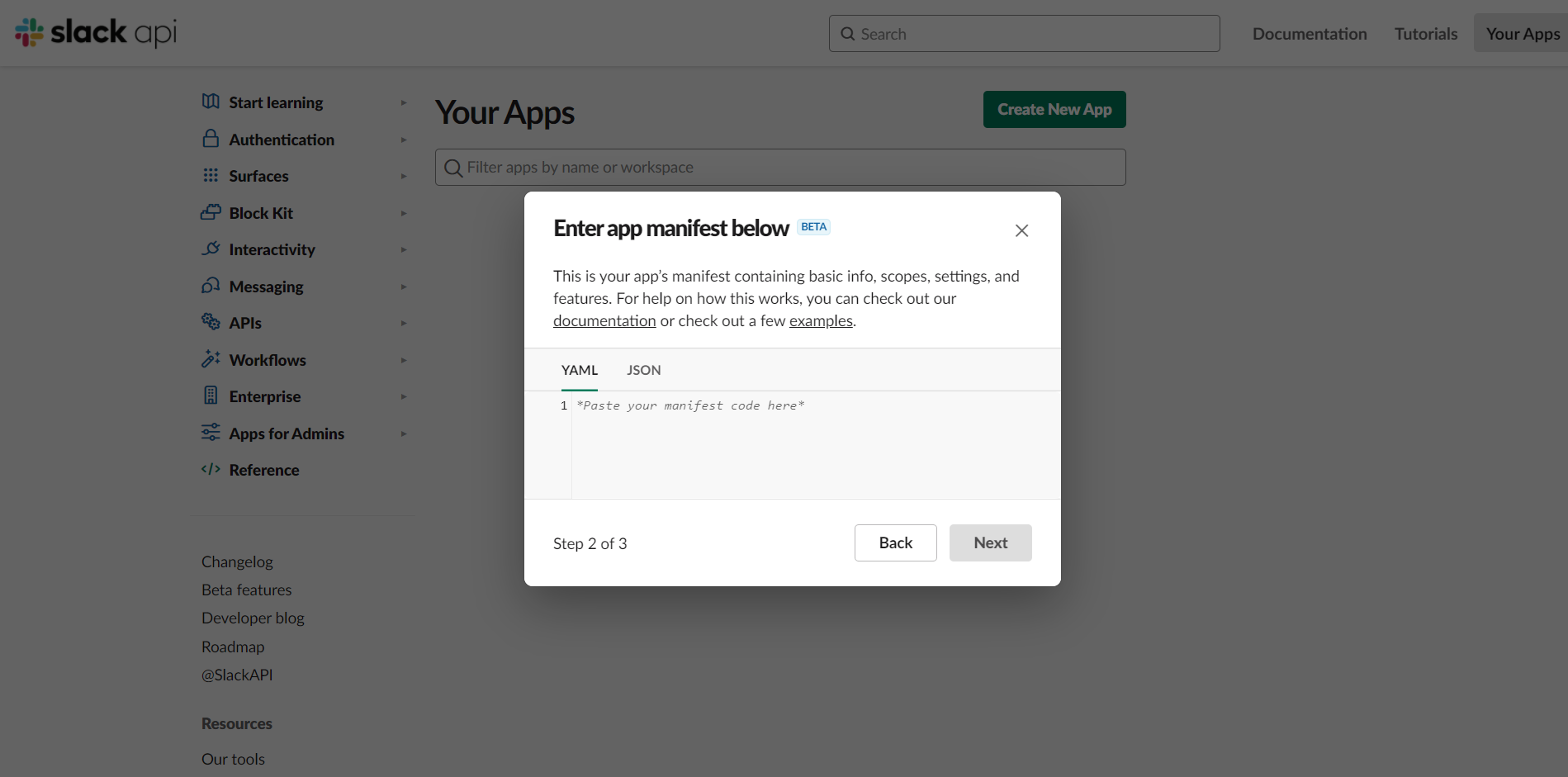Screen dimensions: 1568x777
Task: Expand the Surfaces section
Action: 404,176
